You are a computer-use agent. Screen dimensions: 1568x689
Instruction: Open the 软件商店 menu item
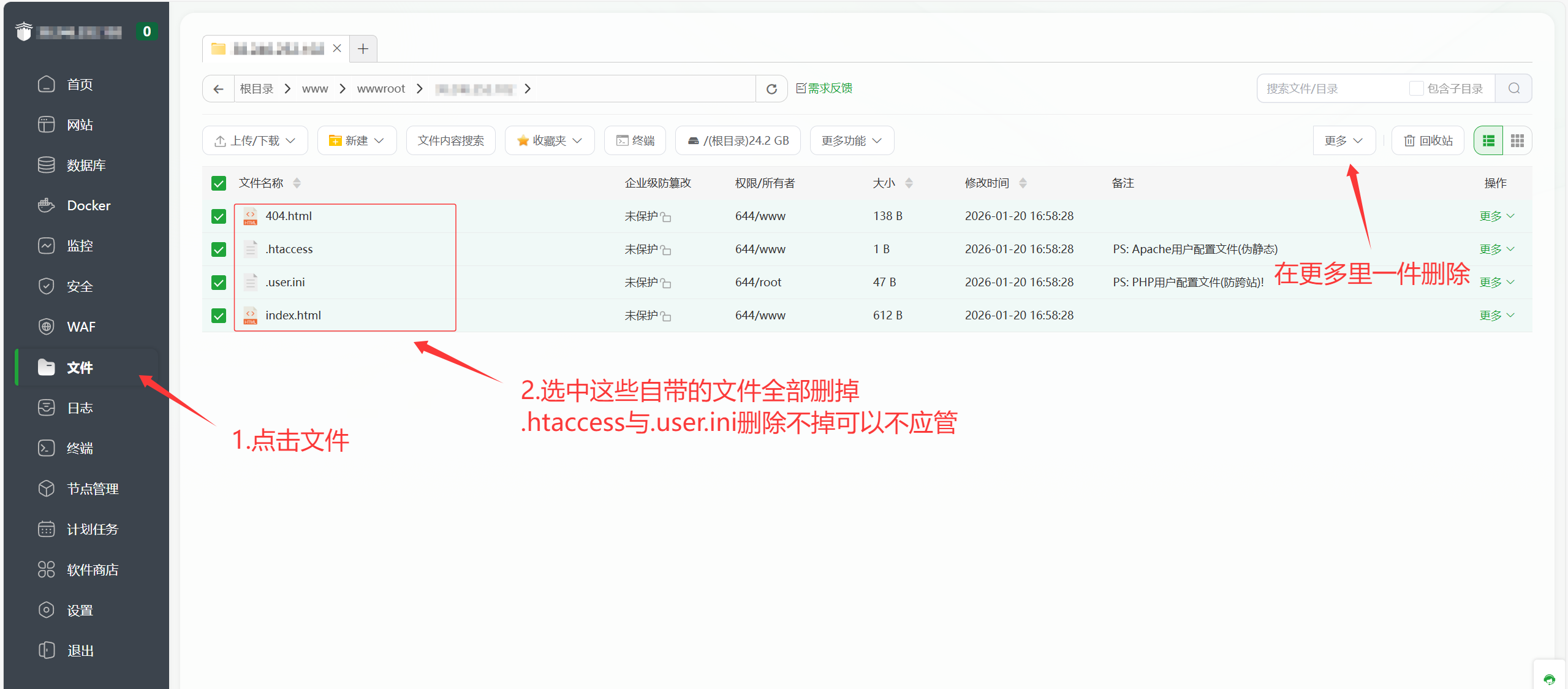[92, 569]
